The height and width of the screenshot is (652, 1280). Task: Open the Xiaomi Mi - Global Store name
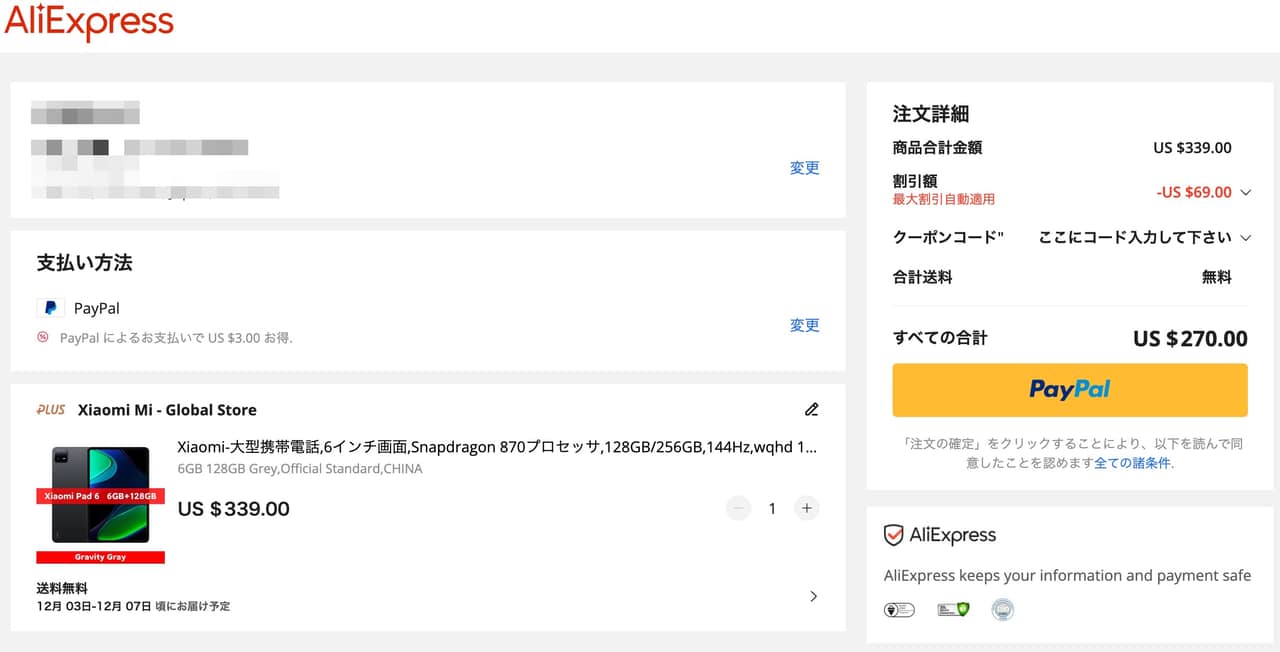(167, 410)
